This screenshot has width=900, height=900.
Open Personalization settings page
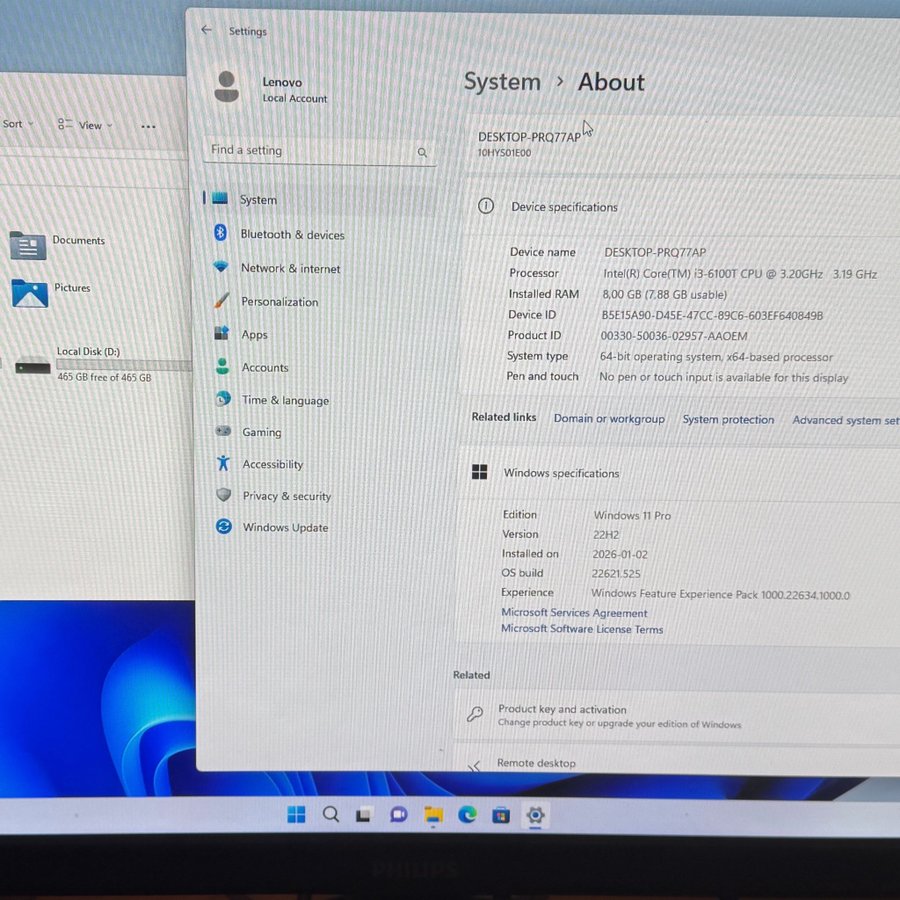click(x=279, y=302)
